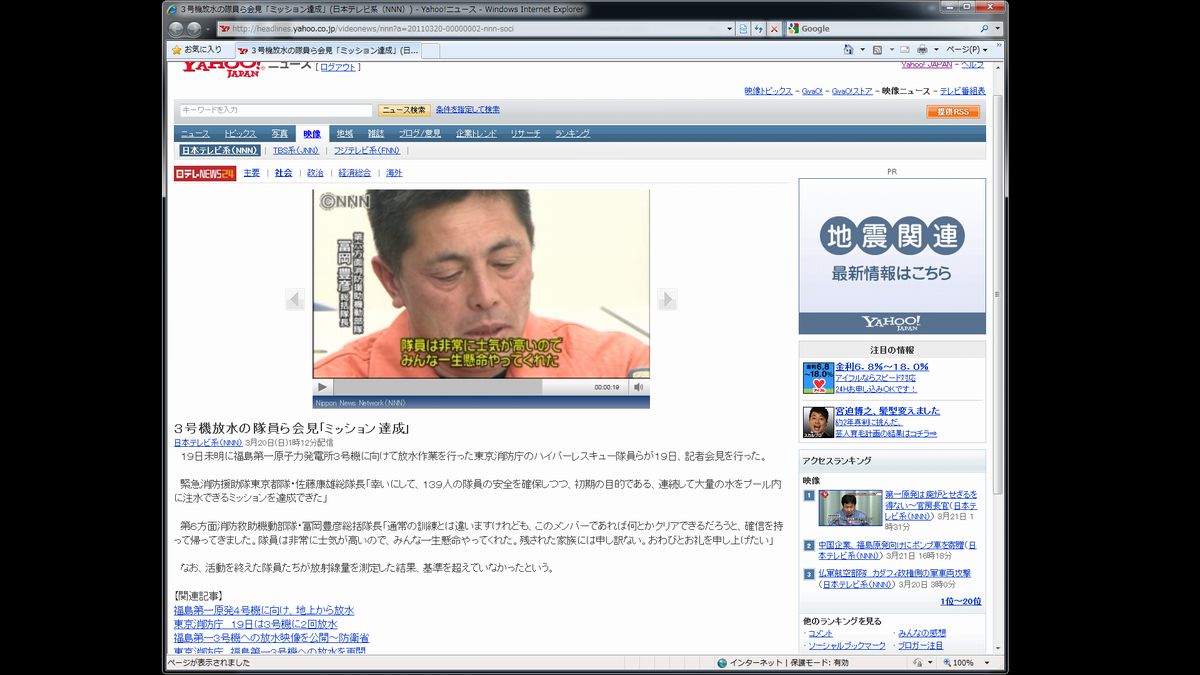Open the ソーシャルブックマーク ranking link
The image size is (1200, 675).
click(x=847, y=646)
